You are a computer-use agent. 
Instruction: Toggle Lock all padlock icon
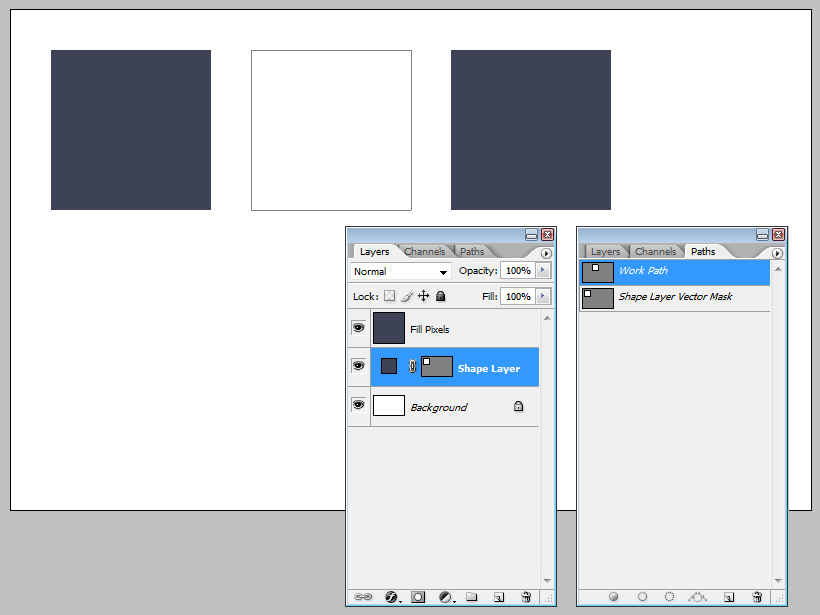point(441,296)
